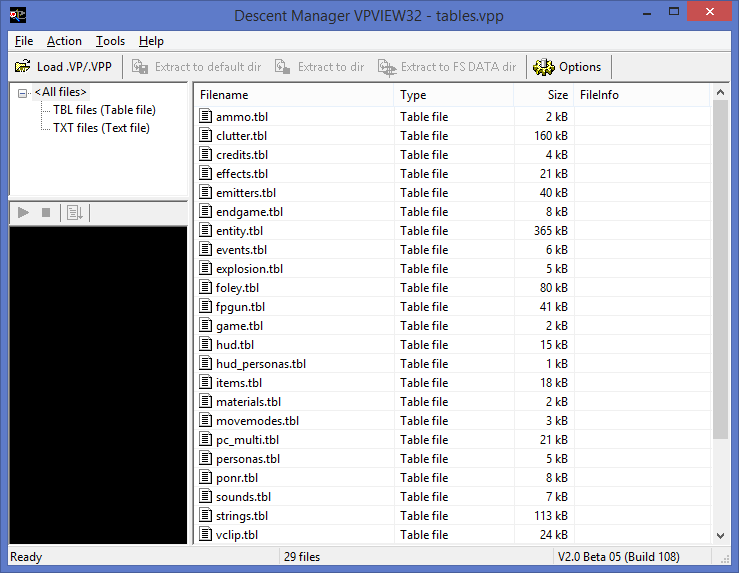The width and height of the screenshot is (739, 573).
Task: Click the file icon of endgame.tbl
Action: [x=205, y=211]
